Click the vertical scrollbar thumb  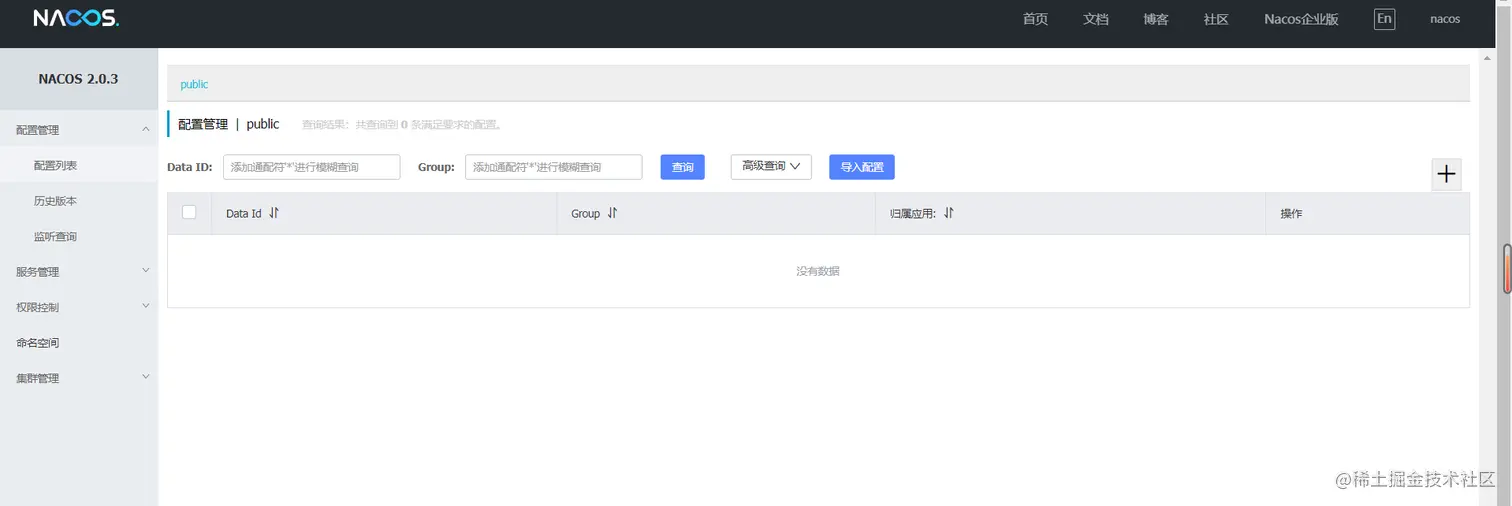(x=1507, y=268)
